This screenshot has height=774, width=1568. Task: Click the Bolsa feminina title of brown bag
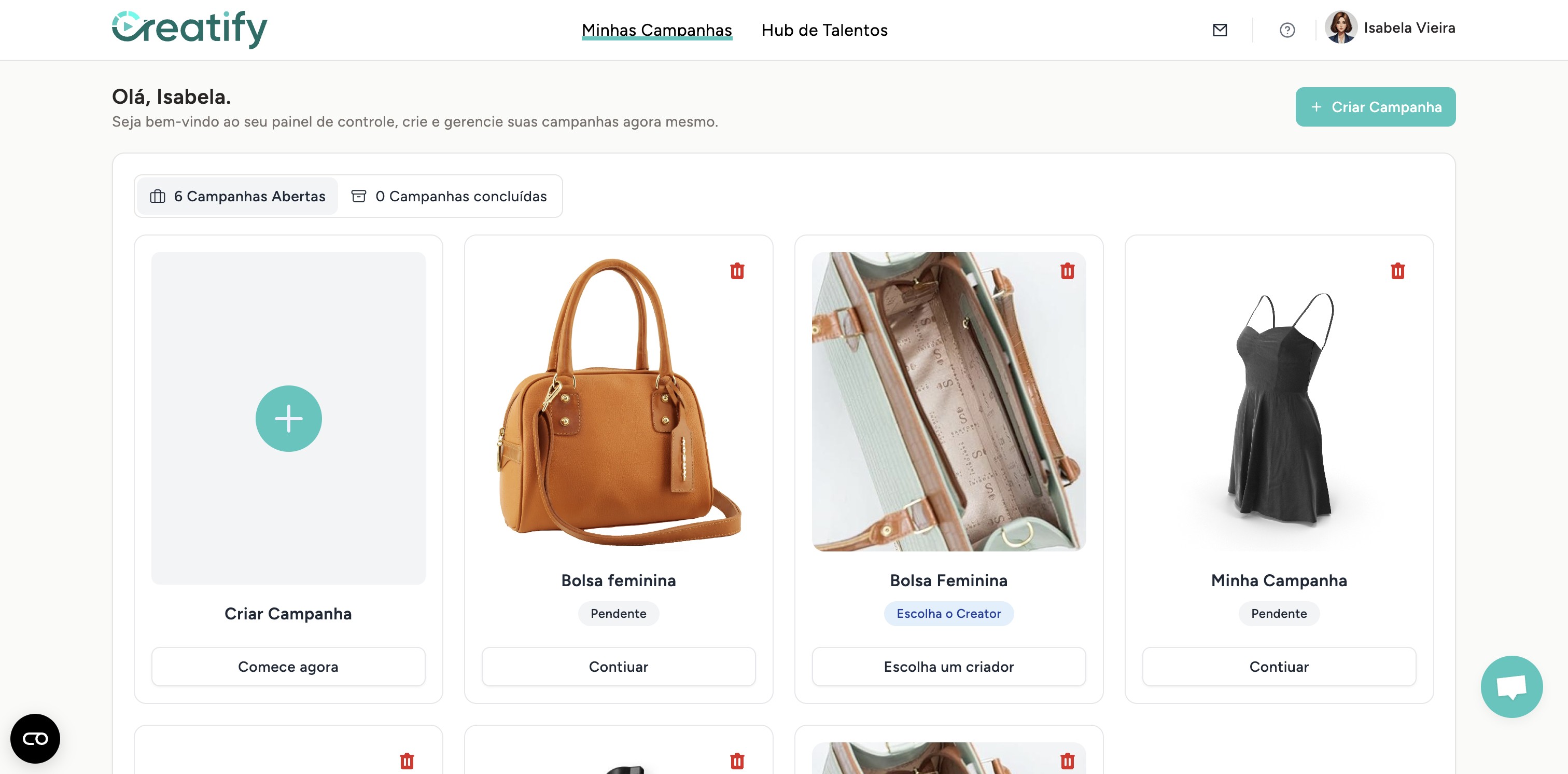coord(619,581)
